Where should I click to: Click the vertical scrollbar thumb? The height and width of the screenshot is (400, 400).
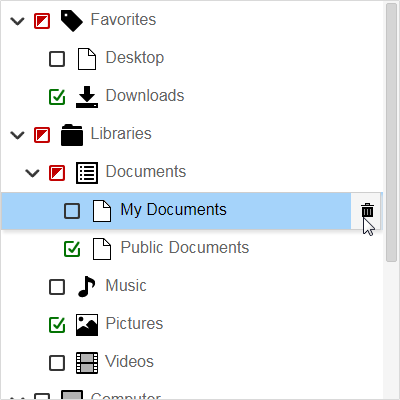click(x=391, y=132)
